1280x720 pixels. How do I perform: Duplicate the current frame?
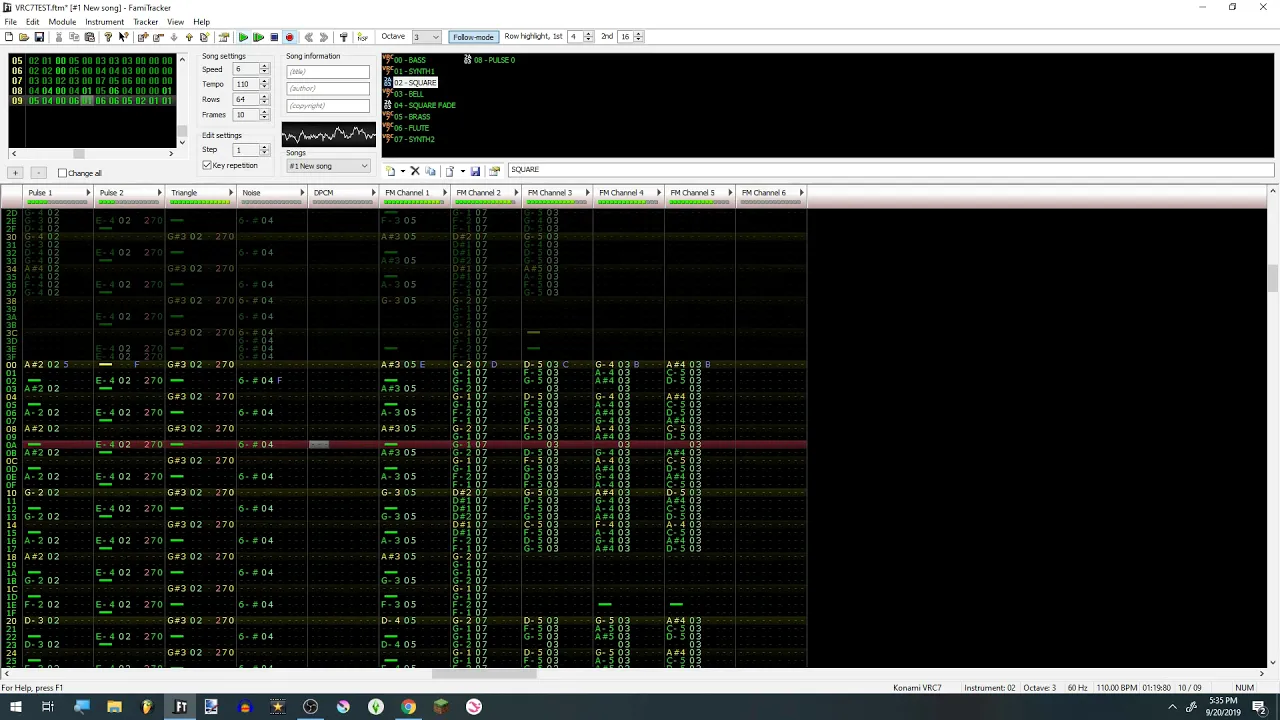204,37
